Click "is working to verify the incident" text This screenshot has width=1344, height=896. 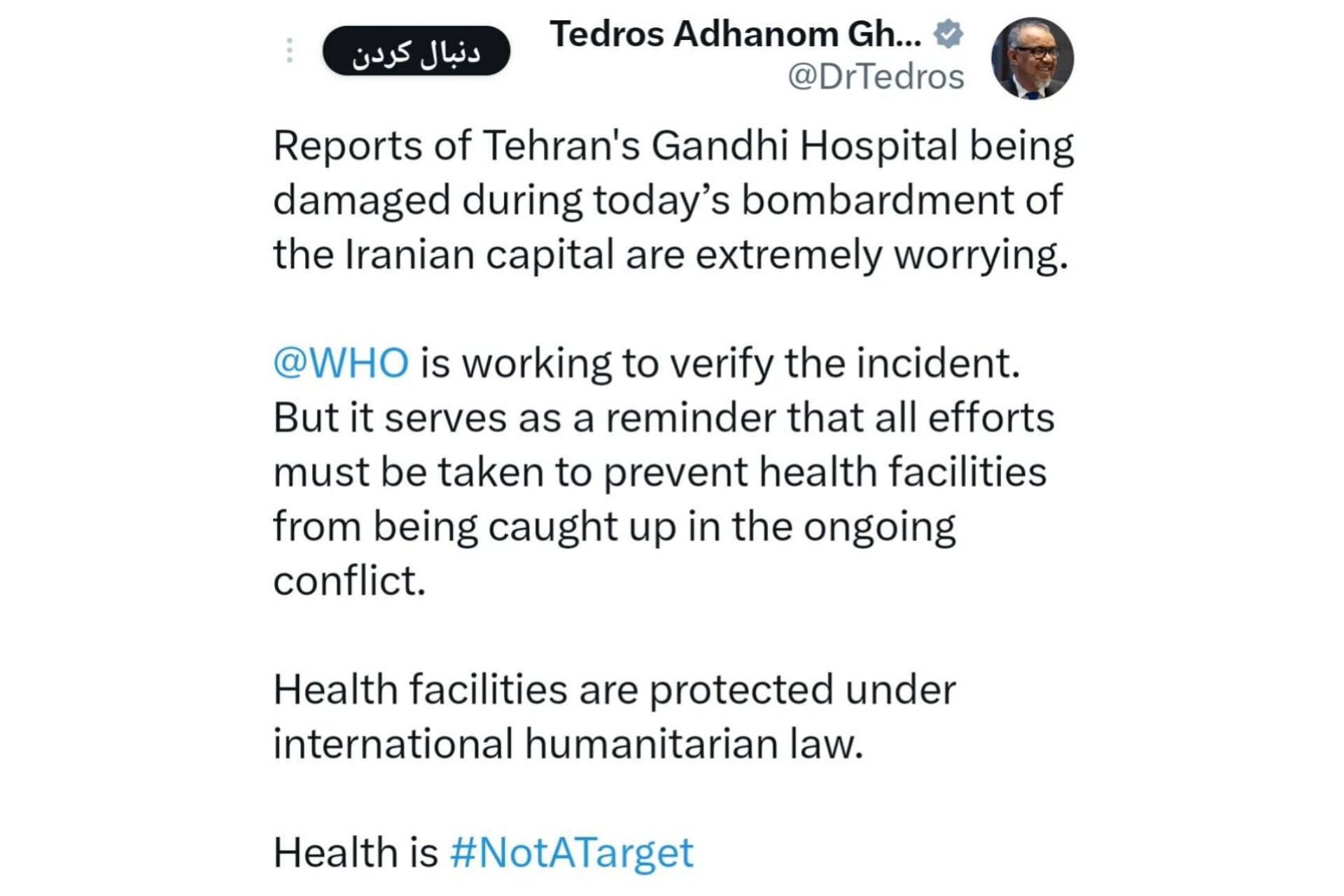click(x=720, y=363)
